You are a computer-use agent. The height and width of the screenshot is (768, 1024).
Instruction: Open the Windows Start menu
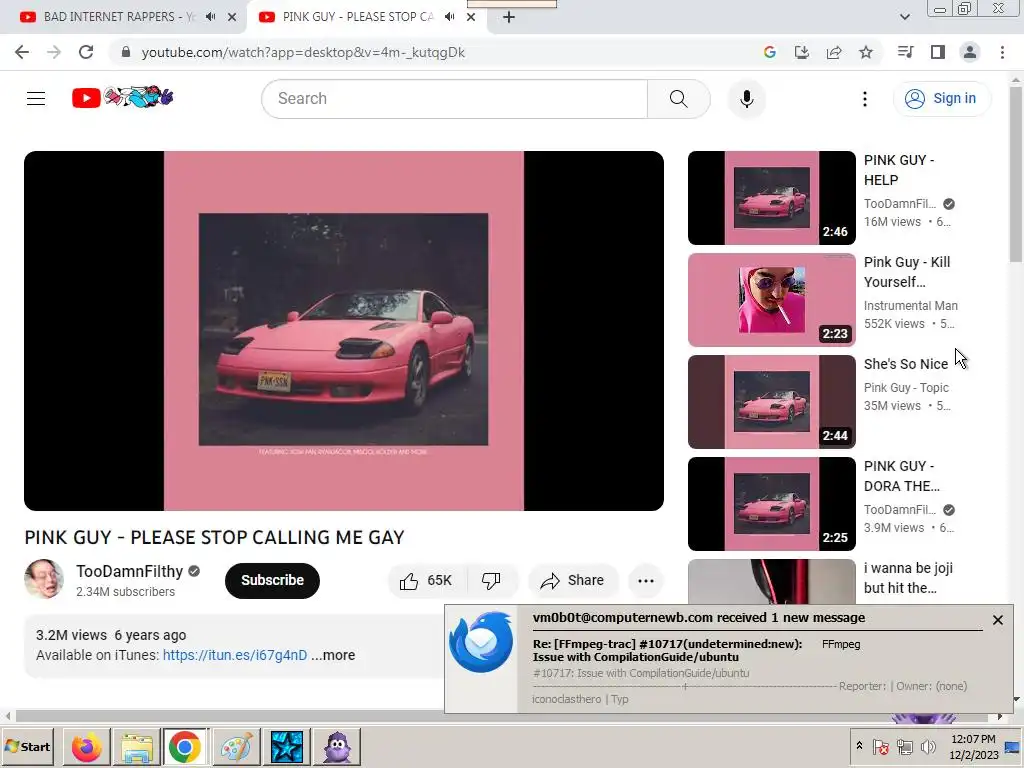(x=28, y=747)
